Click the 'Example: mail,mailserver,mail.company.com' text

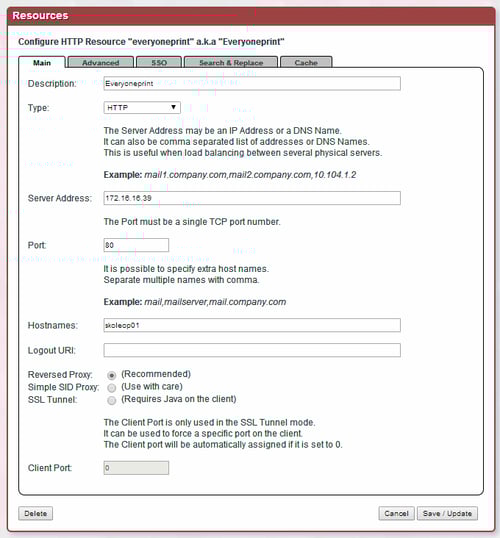tap(195, 302)
